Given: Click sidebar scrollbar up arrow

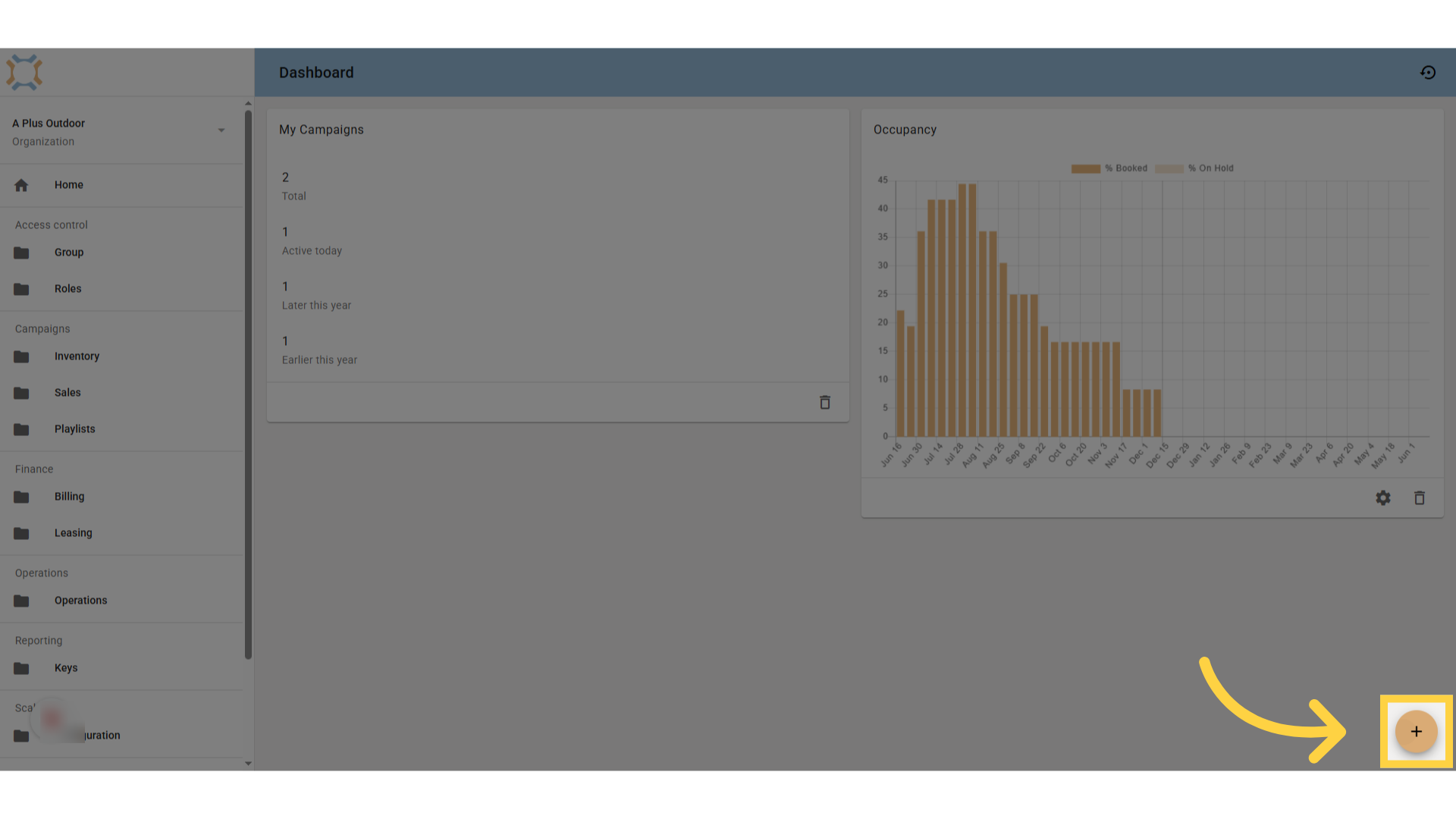Looking at the screenshot, I should click(x=248, y=103).
